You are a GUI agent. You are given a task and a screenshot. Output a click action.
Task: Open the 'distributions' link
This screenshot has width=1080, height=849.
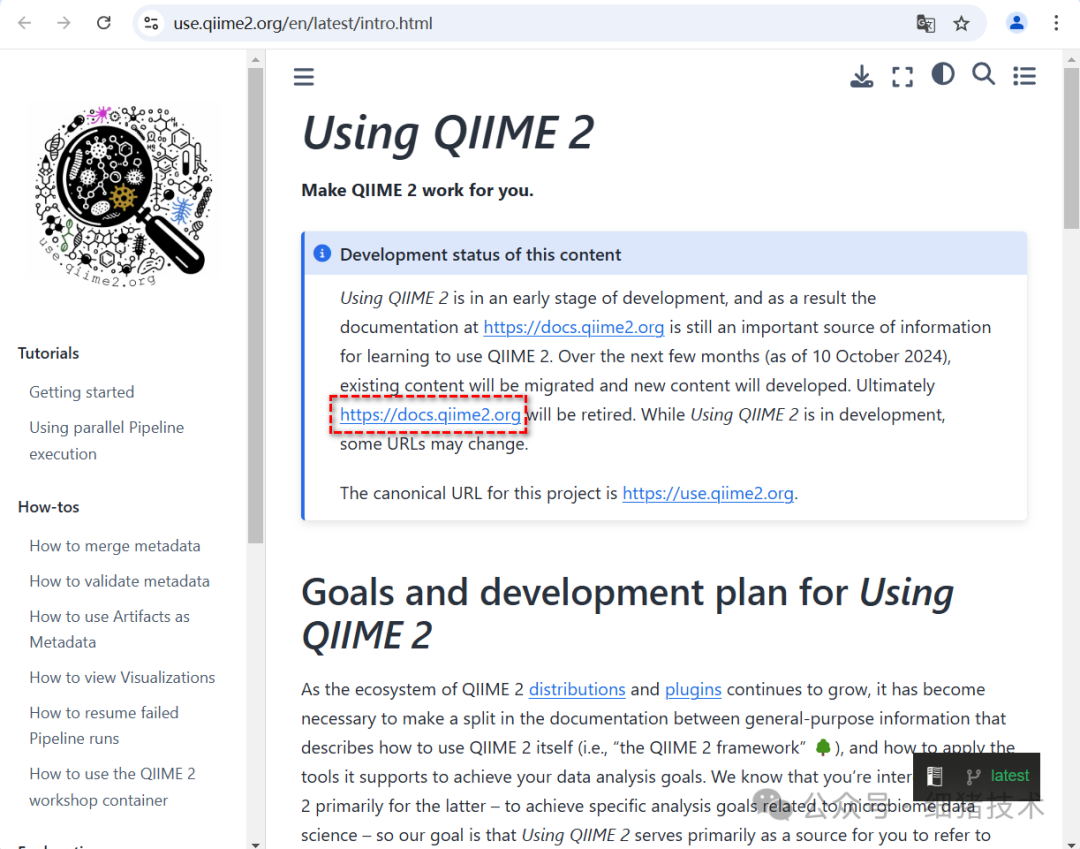point(577,689)
